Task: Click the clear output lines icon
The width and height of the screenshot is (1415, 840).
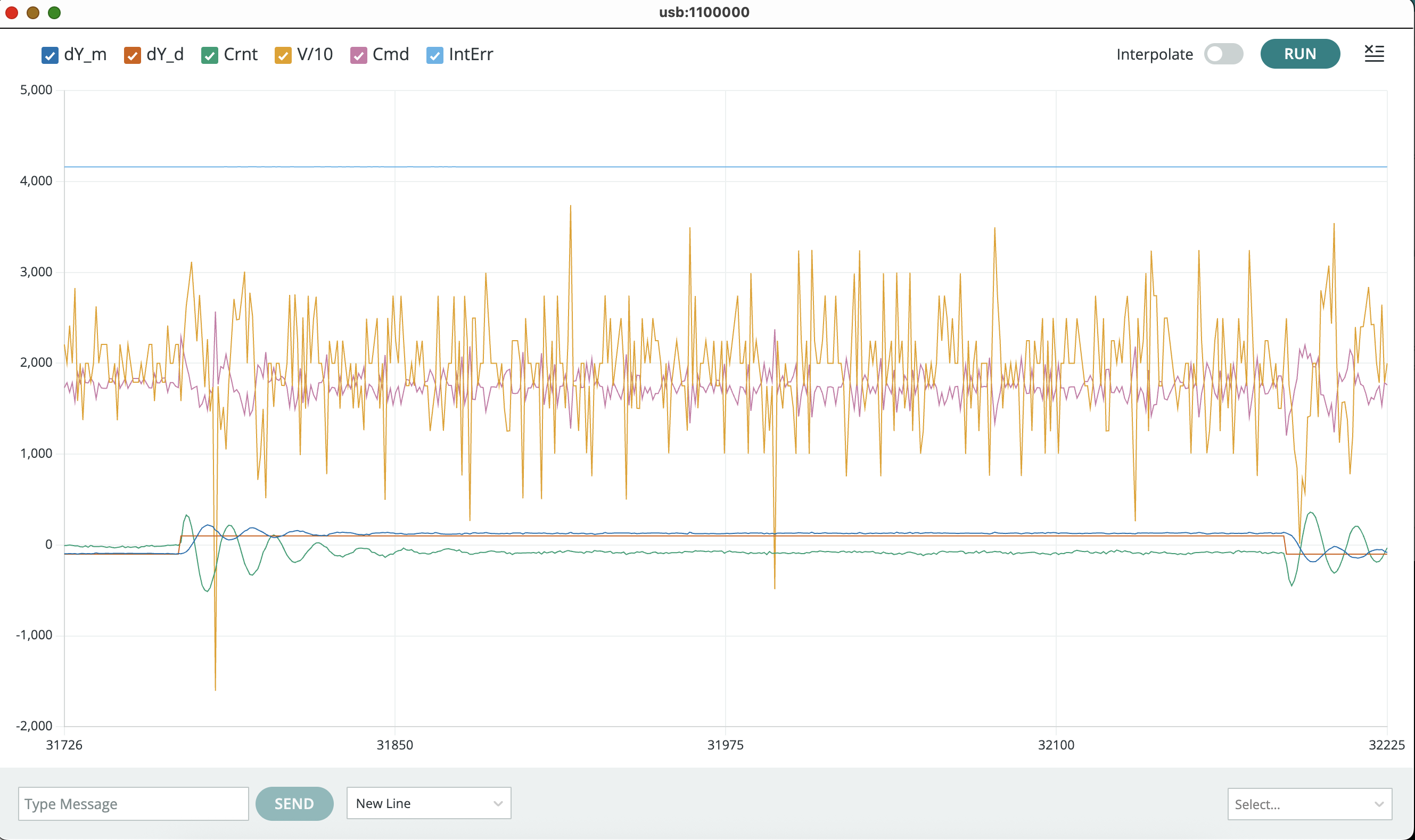Action: [1373, 54]
